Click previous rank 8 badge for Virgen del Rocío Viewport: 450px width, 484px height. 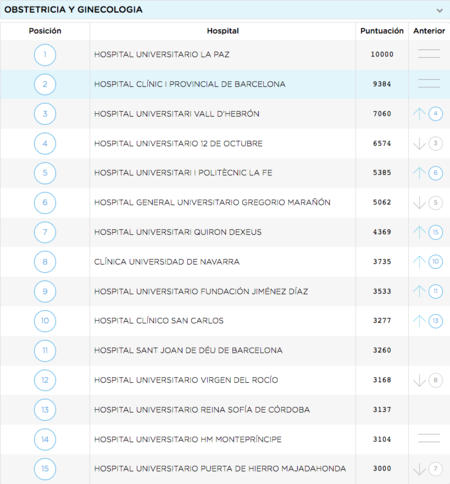[435, 380]
